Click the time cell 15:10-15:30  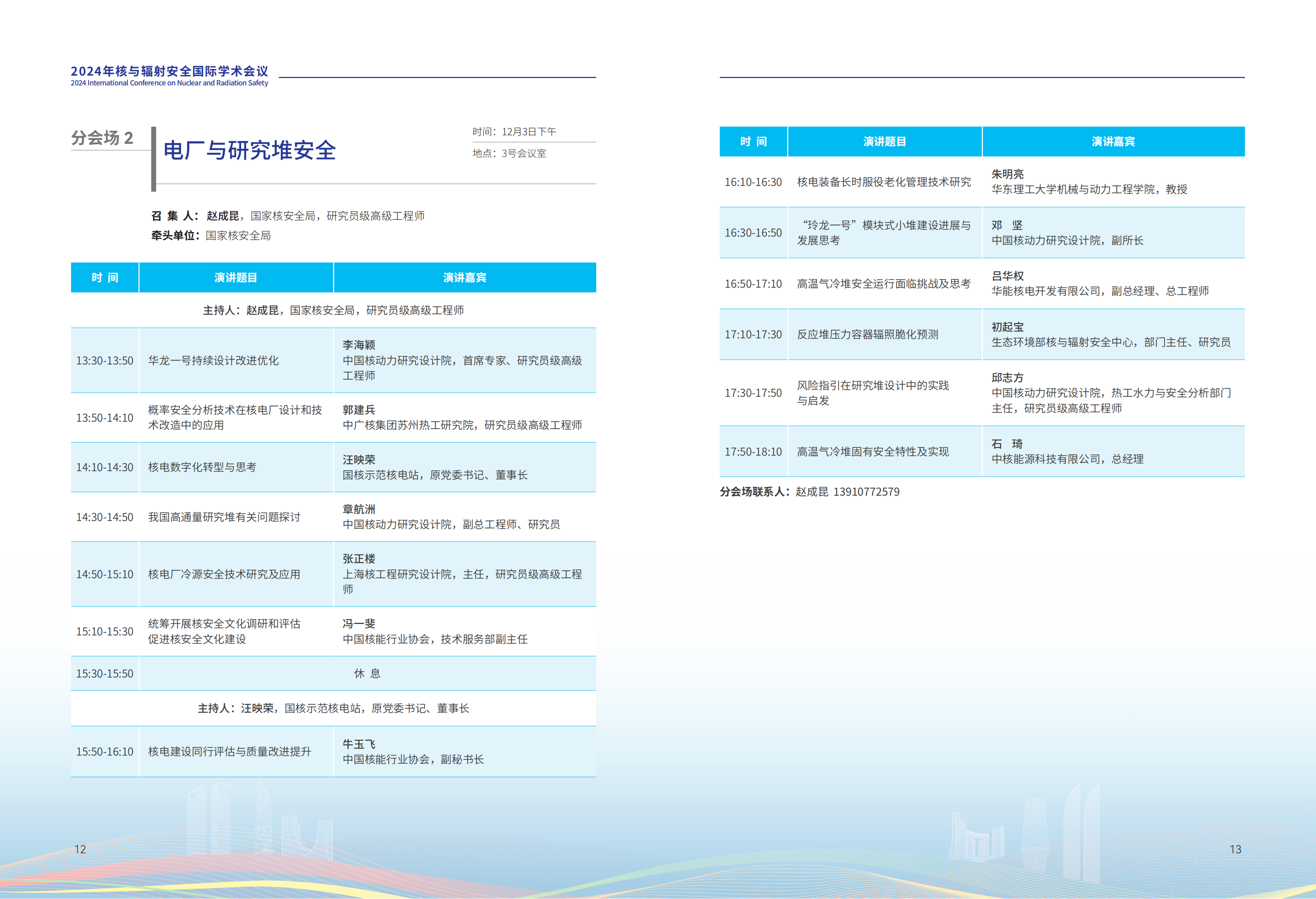[105, 631]
